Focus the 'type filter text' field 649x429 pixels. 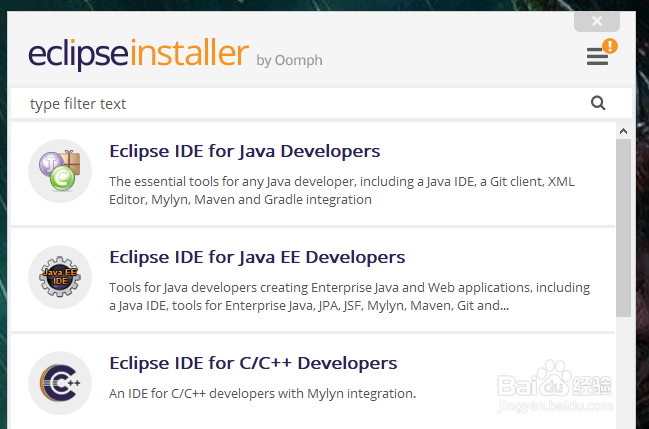(321, 104)
